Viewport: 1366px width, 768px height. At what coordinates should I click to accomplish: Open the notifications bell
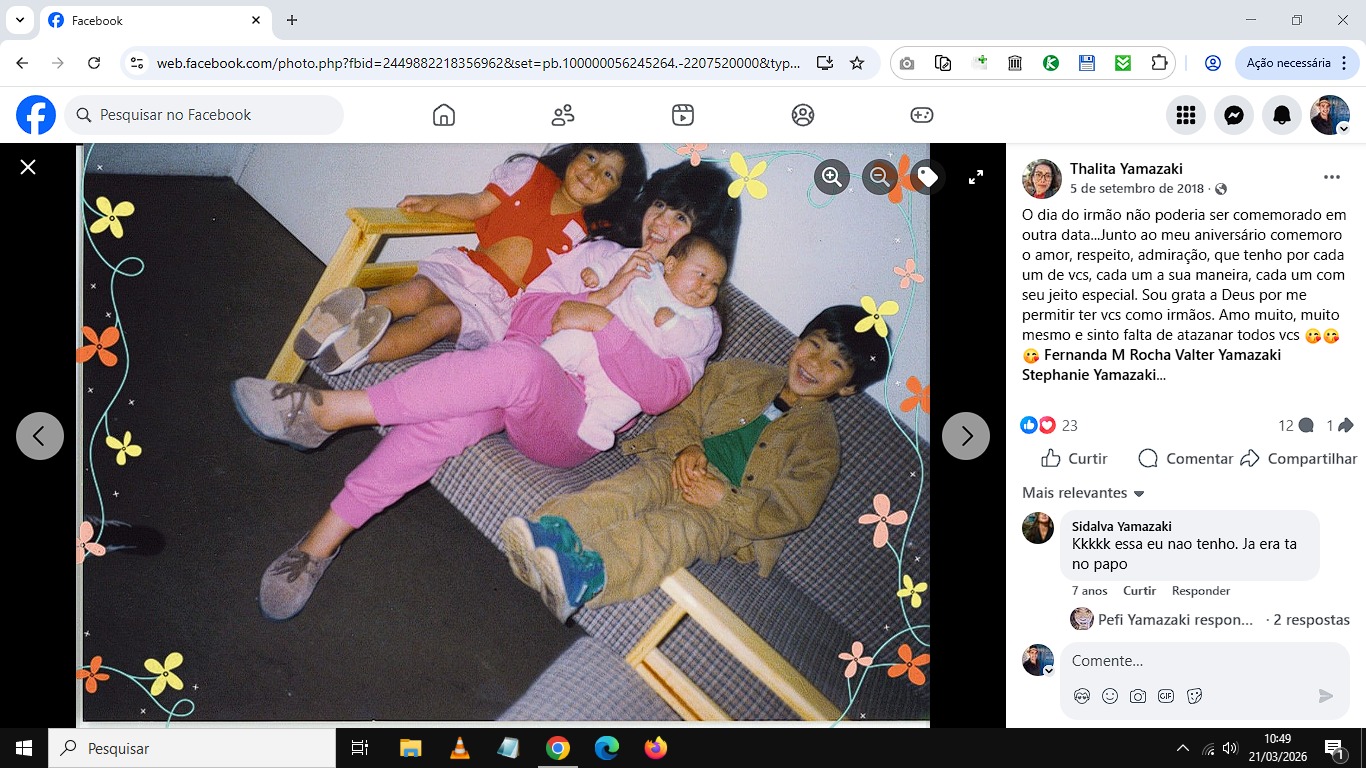(x=1282, y=115)
